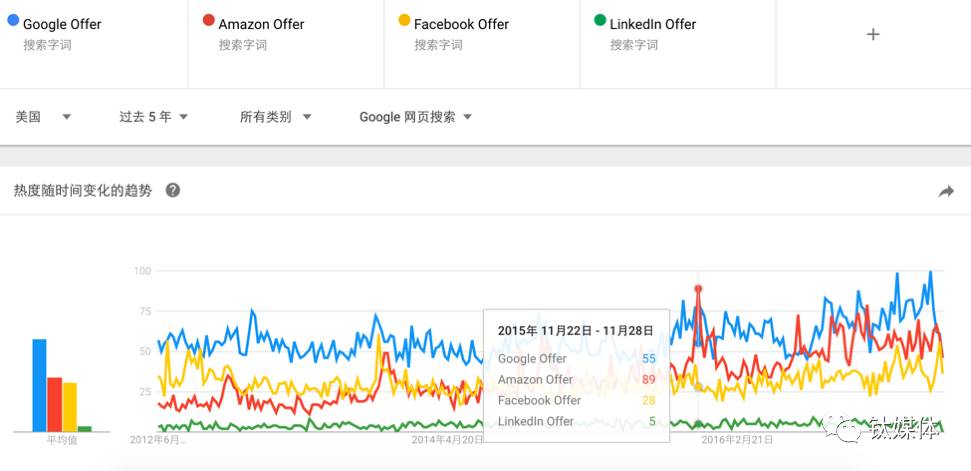Click the yellow dot beside Facebook Offer

tap(404, 20)
